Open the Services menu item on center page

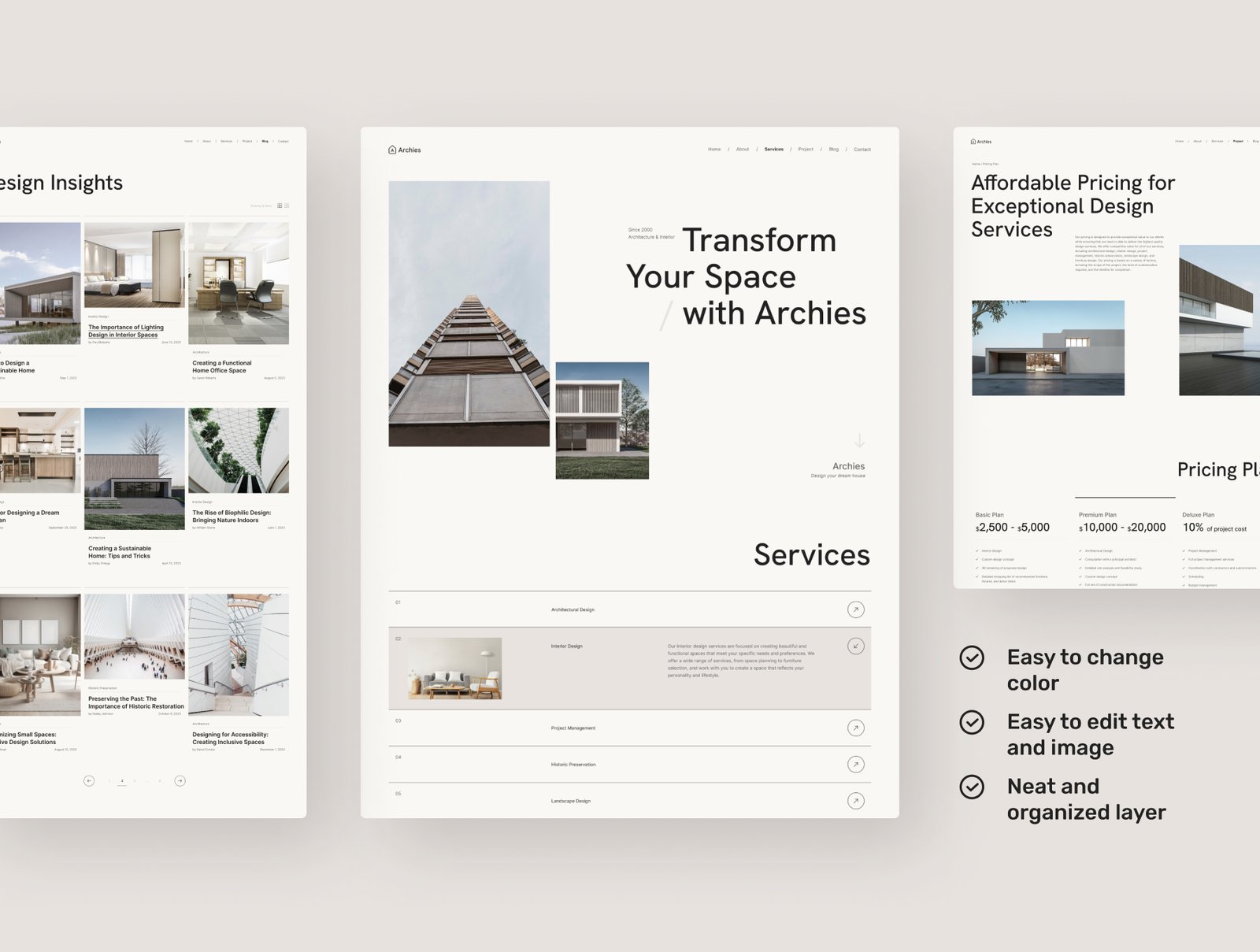[773, 150]
